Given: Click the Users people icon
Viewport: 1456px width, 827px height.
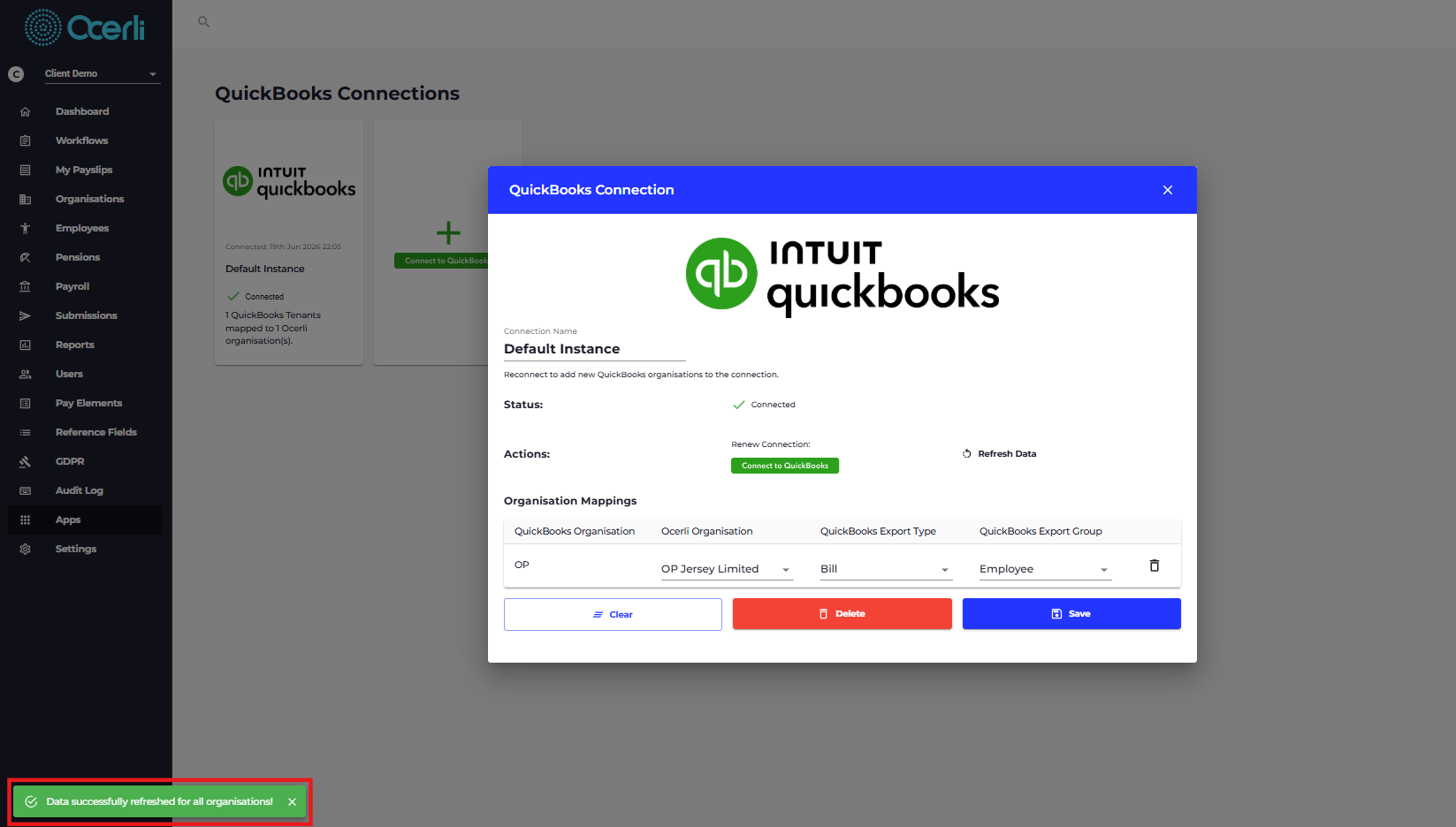Looking at the screenshot, I should (25, 374).
